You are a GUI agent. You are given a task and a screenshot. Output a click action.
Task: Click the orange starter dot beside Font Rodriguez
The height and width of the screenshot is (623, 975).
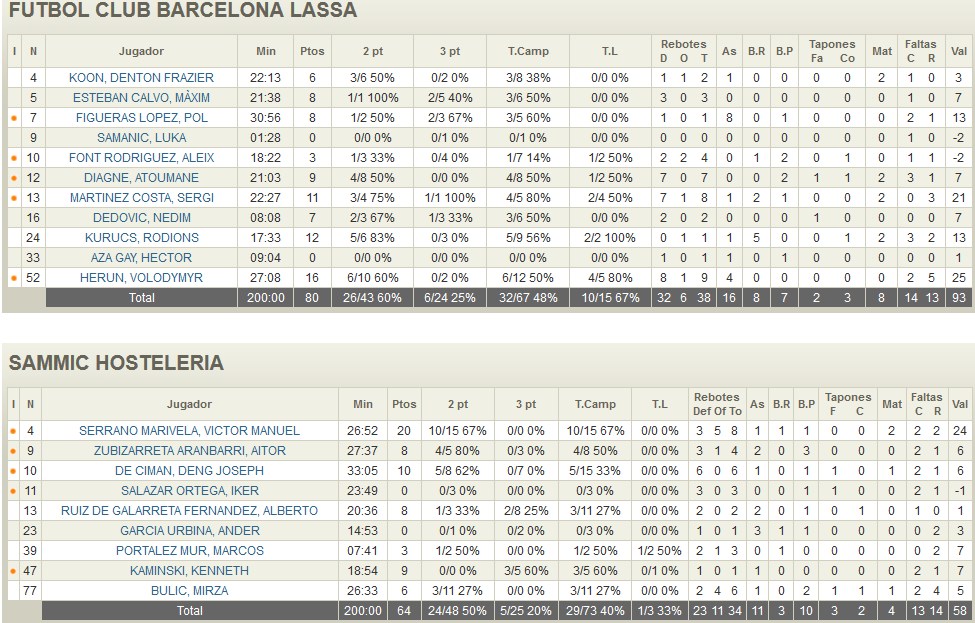tap(14, 158)
